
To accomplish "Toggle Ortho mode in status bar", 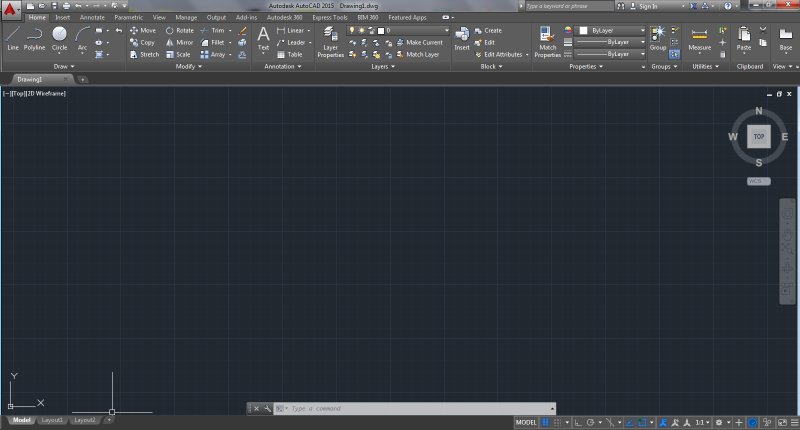I will pyautogui.click(x=577, y=423).
